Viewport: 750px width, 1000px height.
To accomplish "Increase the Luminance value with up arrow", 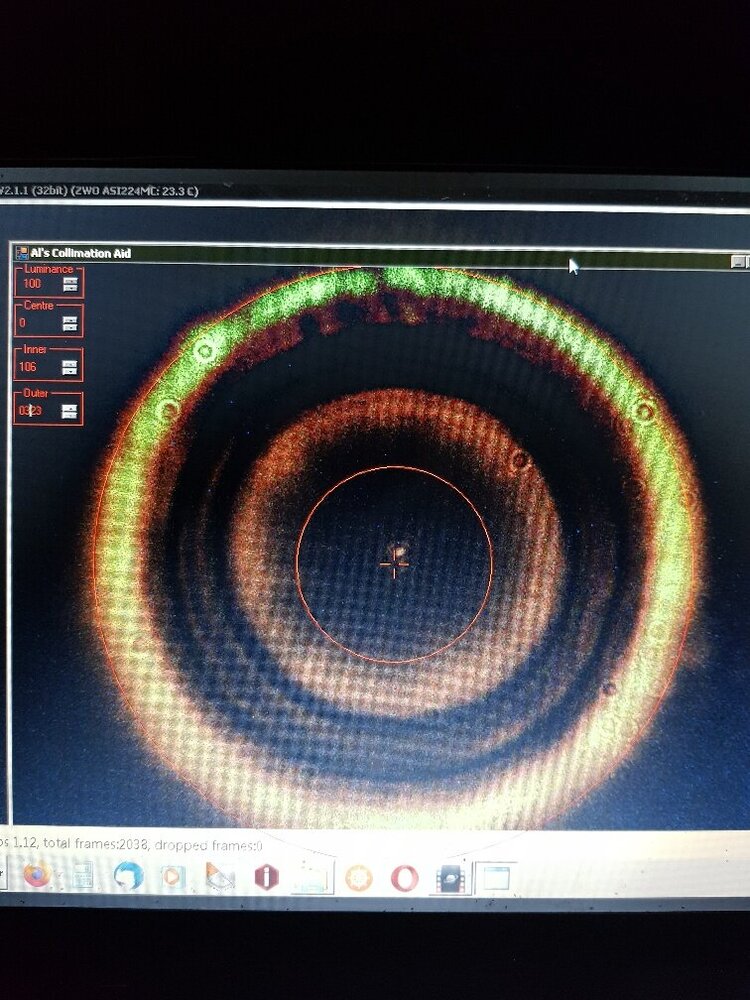I will pyautogui.click(x=70, y=281).
